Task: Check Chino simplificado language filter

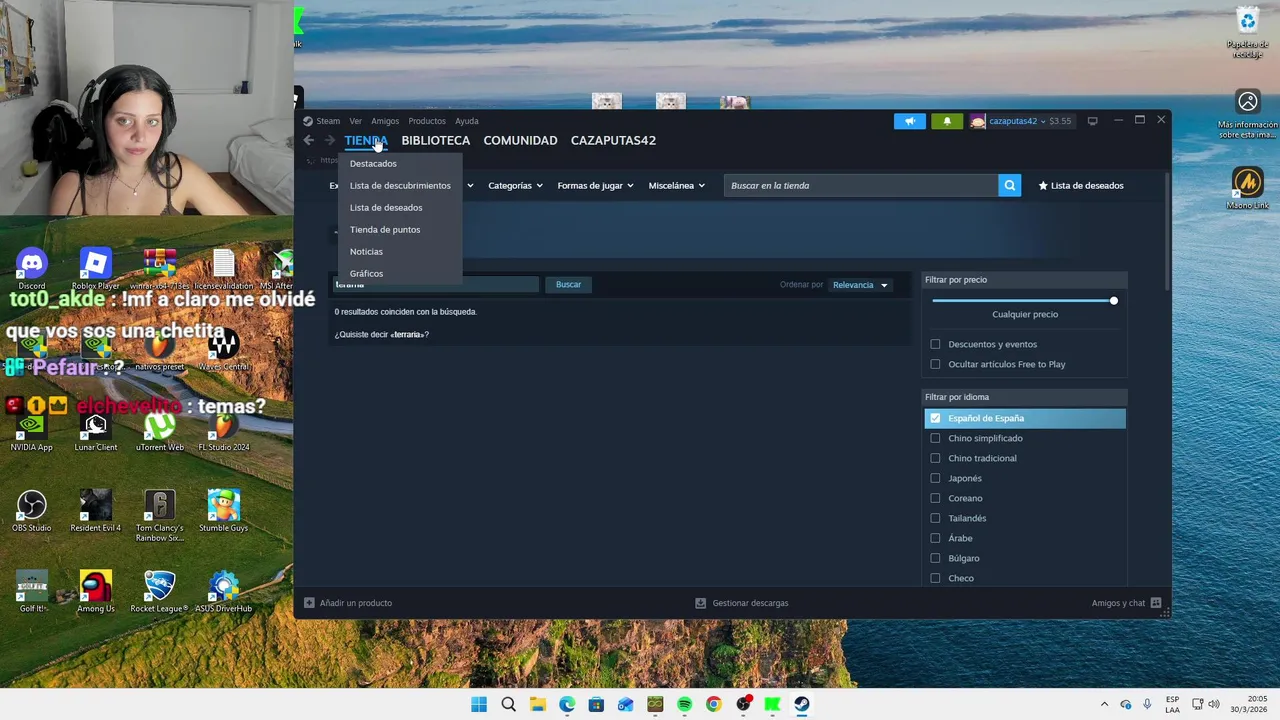Action: tap(935, 438)
